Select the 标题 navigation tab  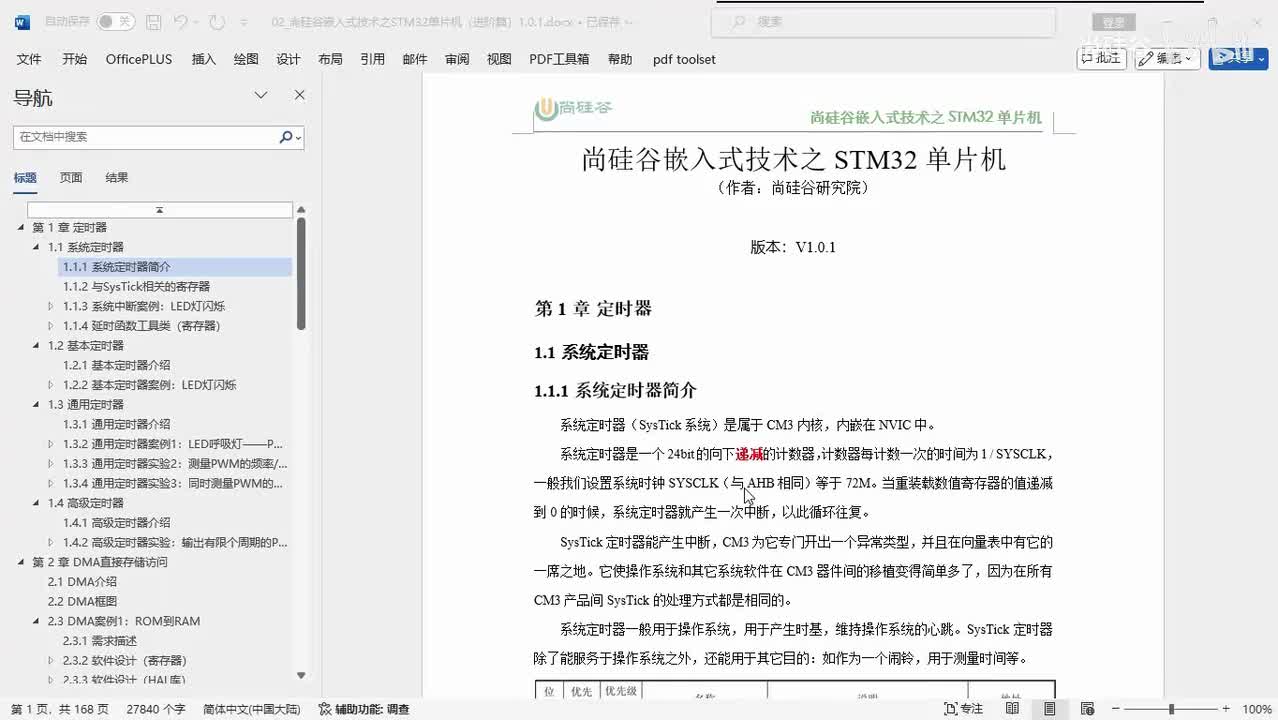25,178
